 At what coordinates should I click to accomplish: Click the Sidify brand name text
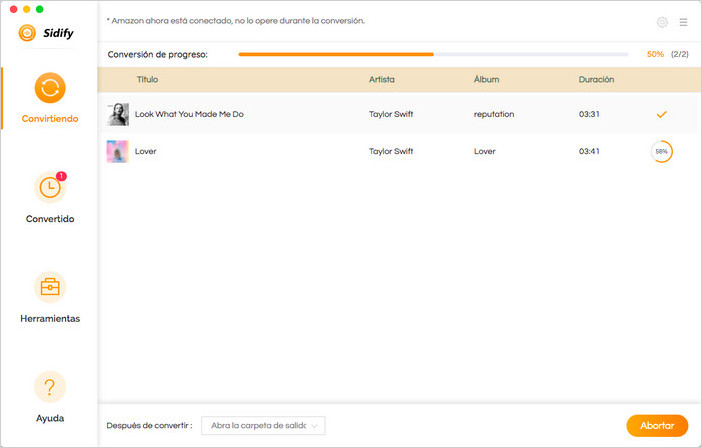click(58, 33)
